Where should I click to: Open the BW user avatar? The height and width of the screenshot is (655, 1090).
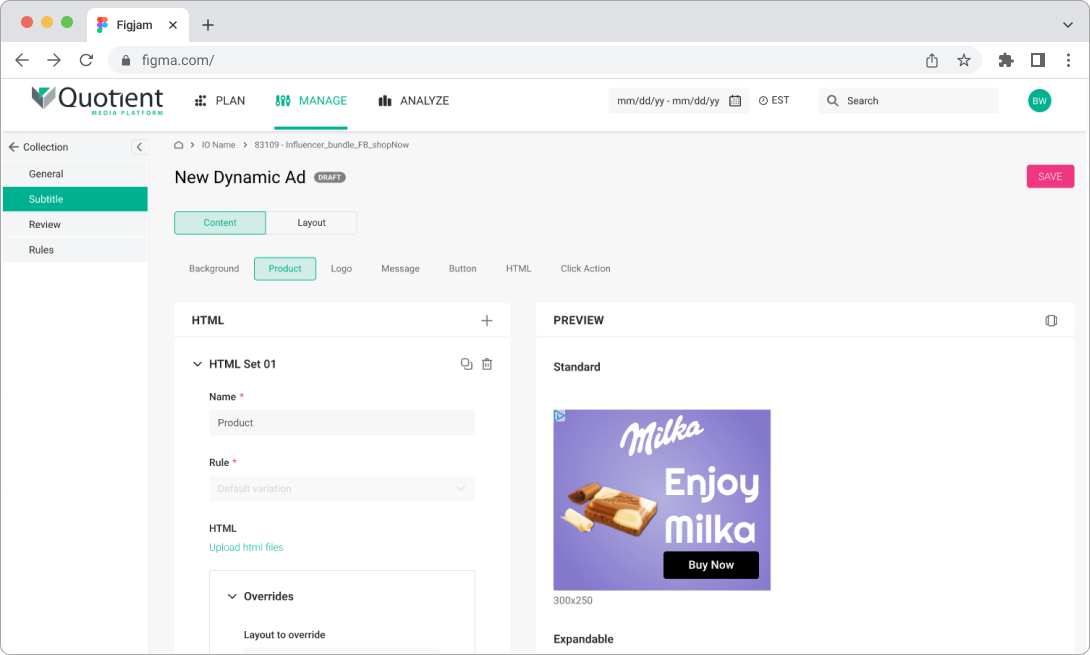point(1039,101)
